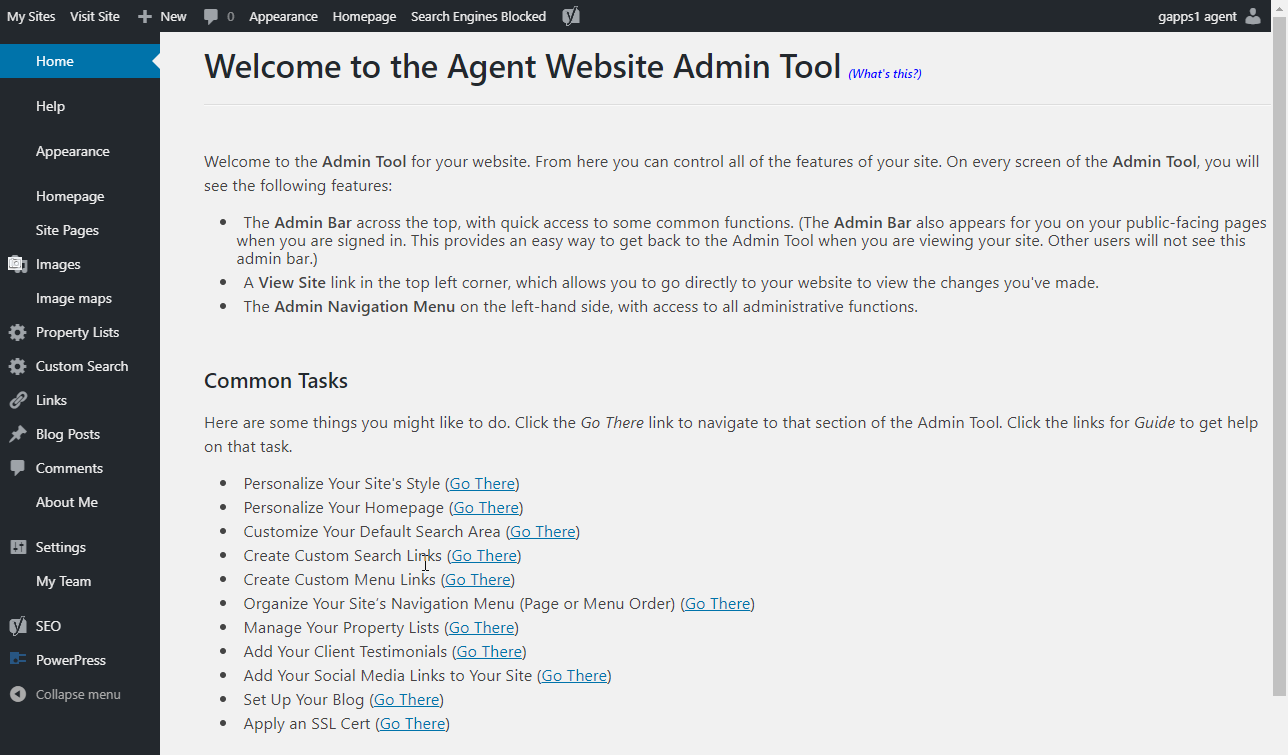Click the "What's this?" link beside the title

coord(884,74)
